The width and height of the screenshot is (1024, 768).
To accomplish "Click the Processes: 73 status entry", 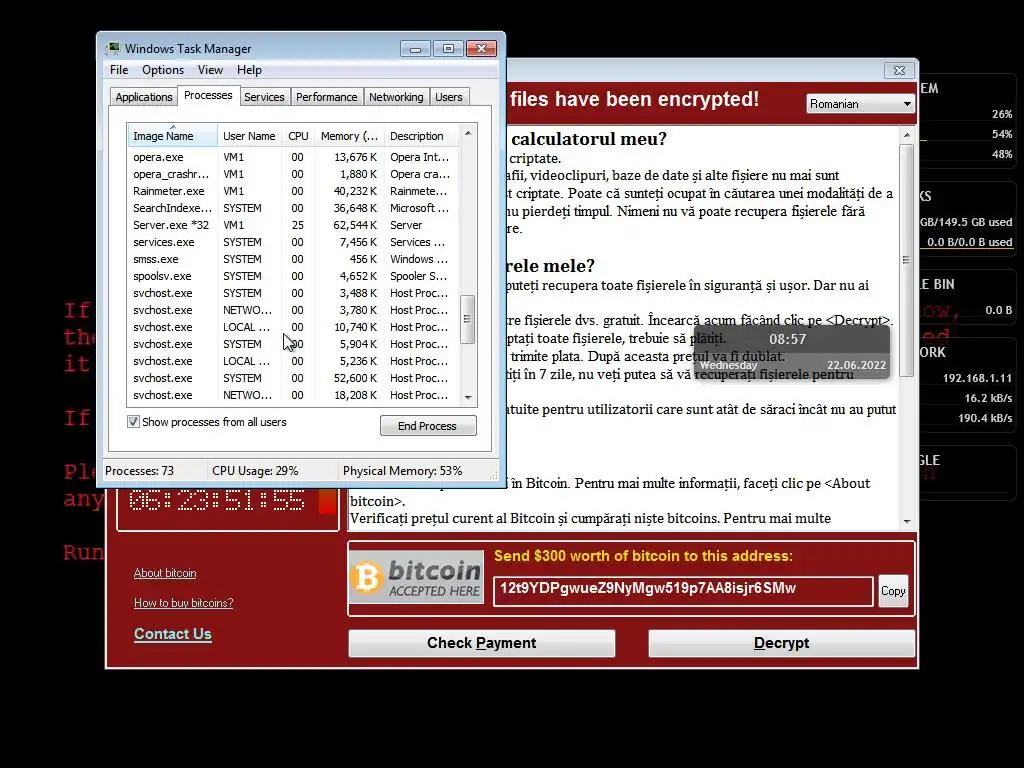I will [x=140, y=470].
